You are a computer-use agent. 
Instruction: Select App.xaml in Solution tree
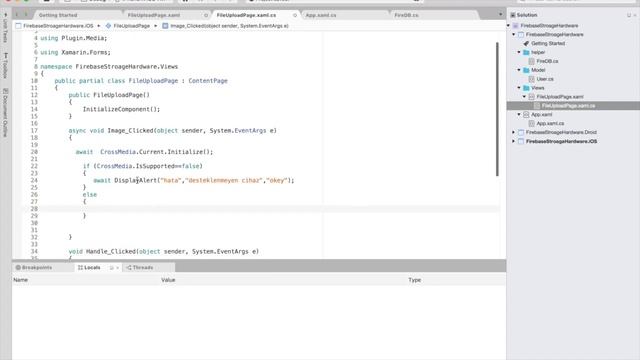click(541, 115)
